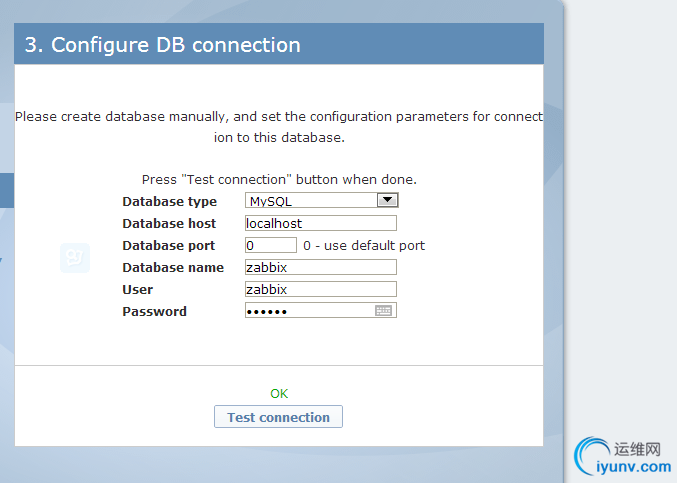Screen dimensions: 677x483
Task: Open the Database type dropdown arrow
Action: [388, 200]
